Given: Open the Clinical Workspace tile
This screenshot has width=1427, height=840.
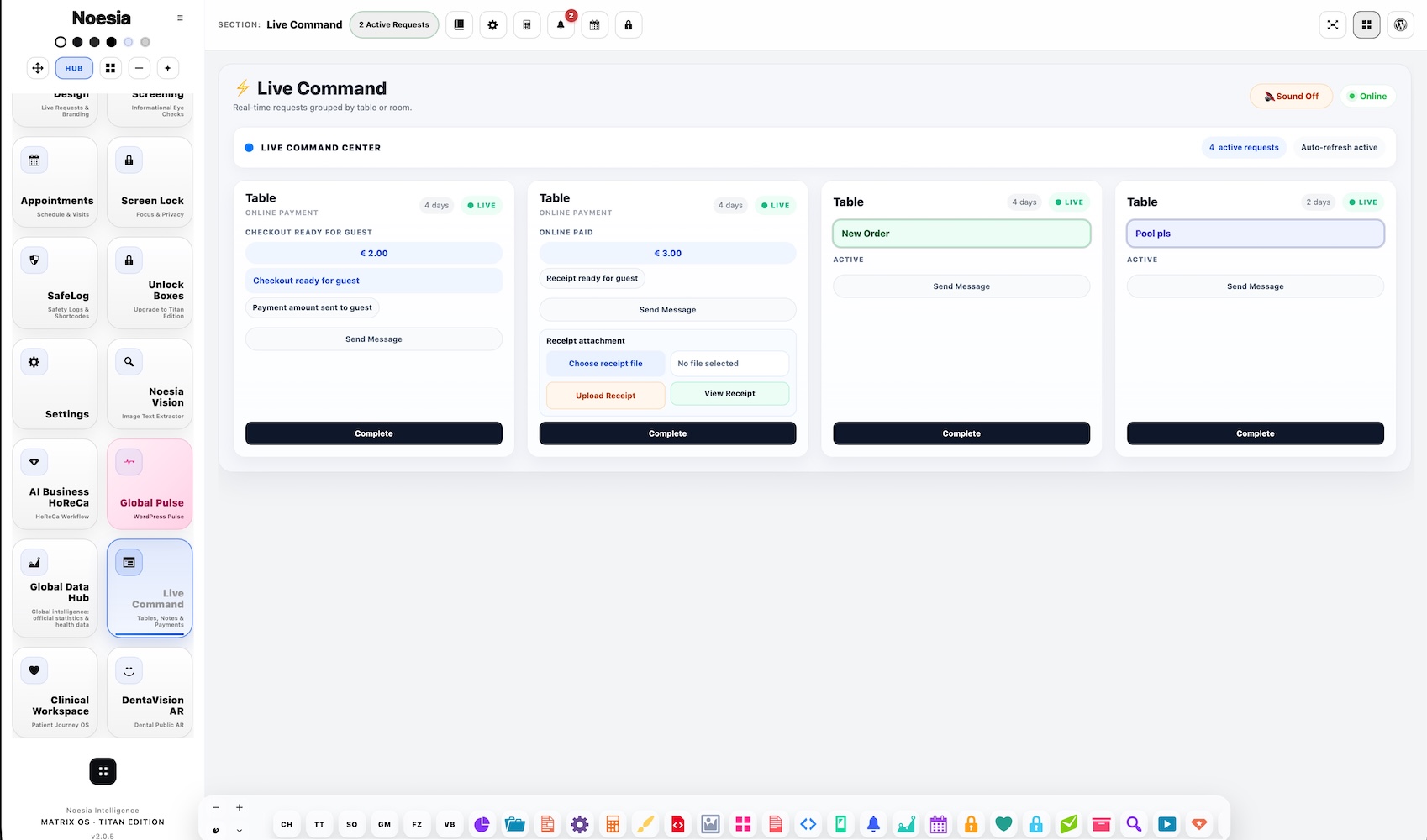Looking at the screenshot, I should point(55,693).
